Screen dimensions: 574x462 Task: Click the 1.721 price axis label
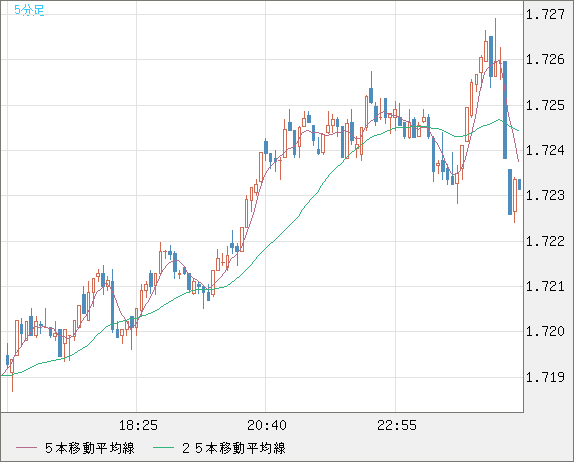point(545,286)
